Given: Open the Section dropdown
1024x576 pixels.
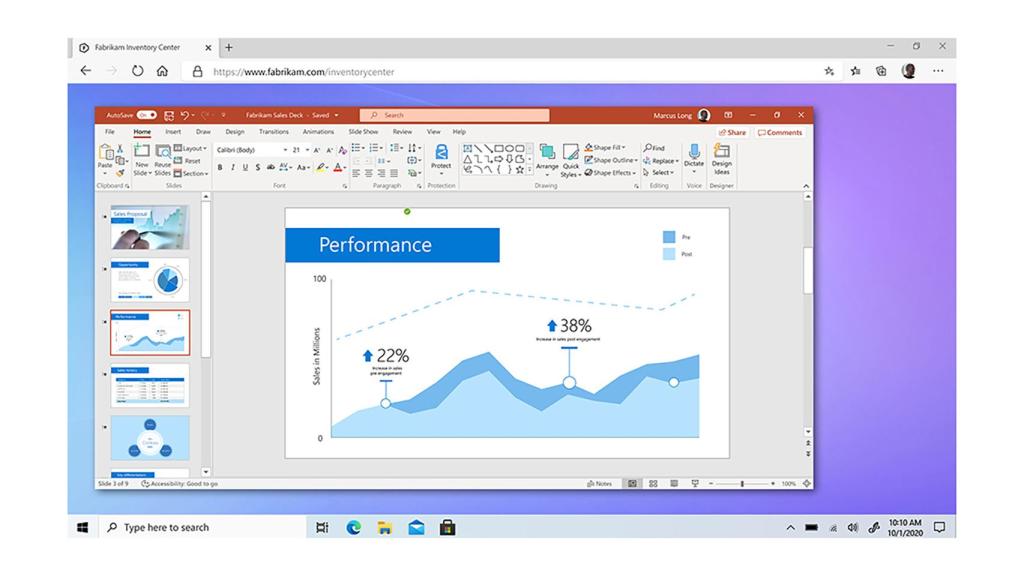Looking at the screenshot, I should click(191, 174).
